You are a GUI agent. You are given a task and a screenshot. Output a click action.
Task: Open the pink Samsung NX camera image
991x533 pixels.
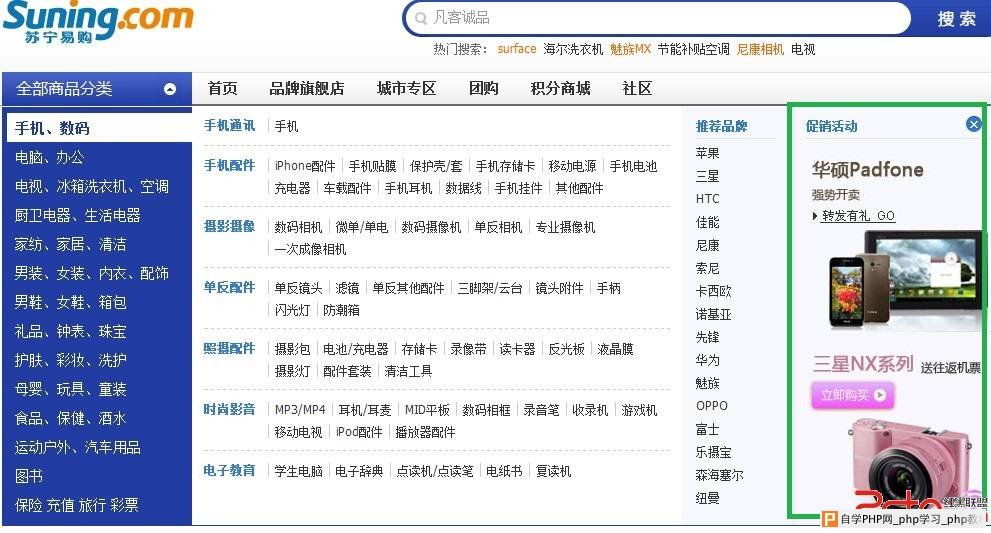pos(910,463)
